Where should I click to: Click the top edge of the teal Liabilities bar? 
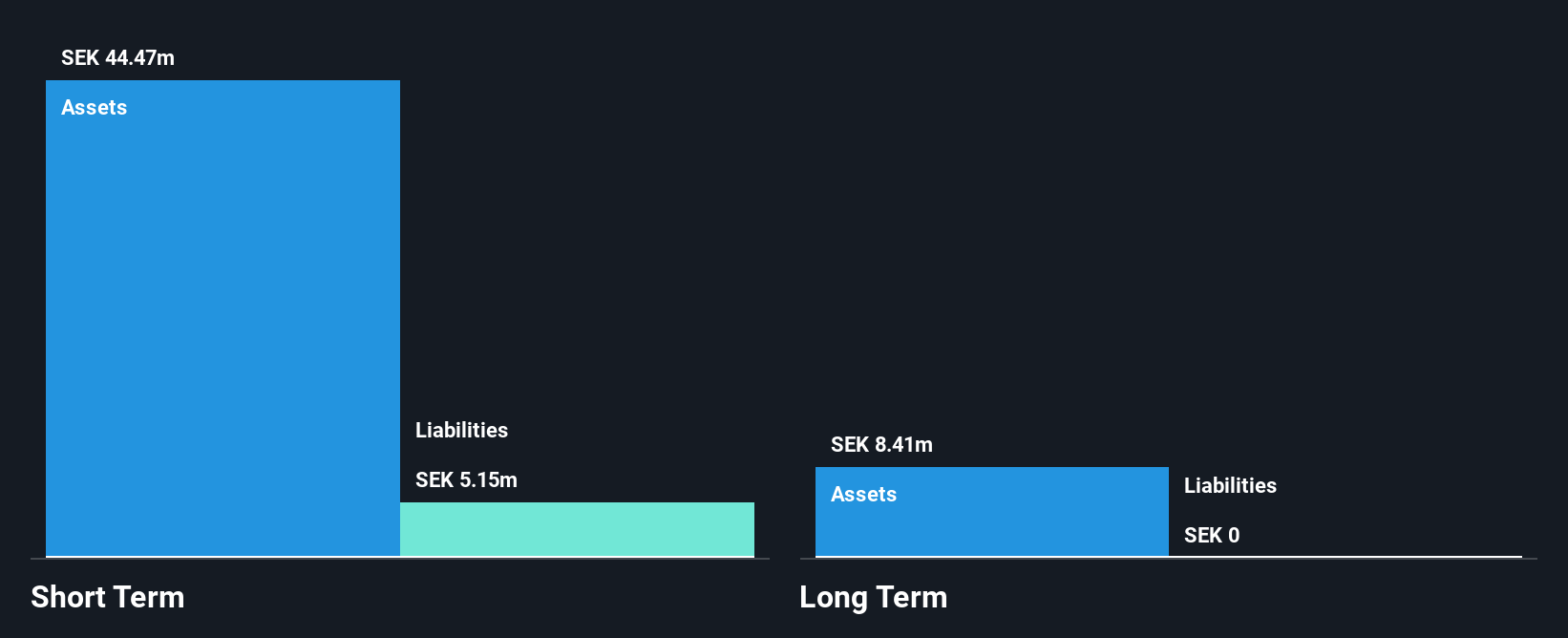(577, 503)
